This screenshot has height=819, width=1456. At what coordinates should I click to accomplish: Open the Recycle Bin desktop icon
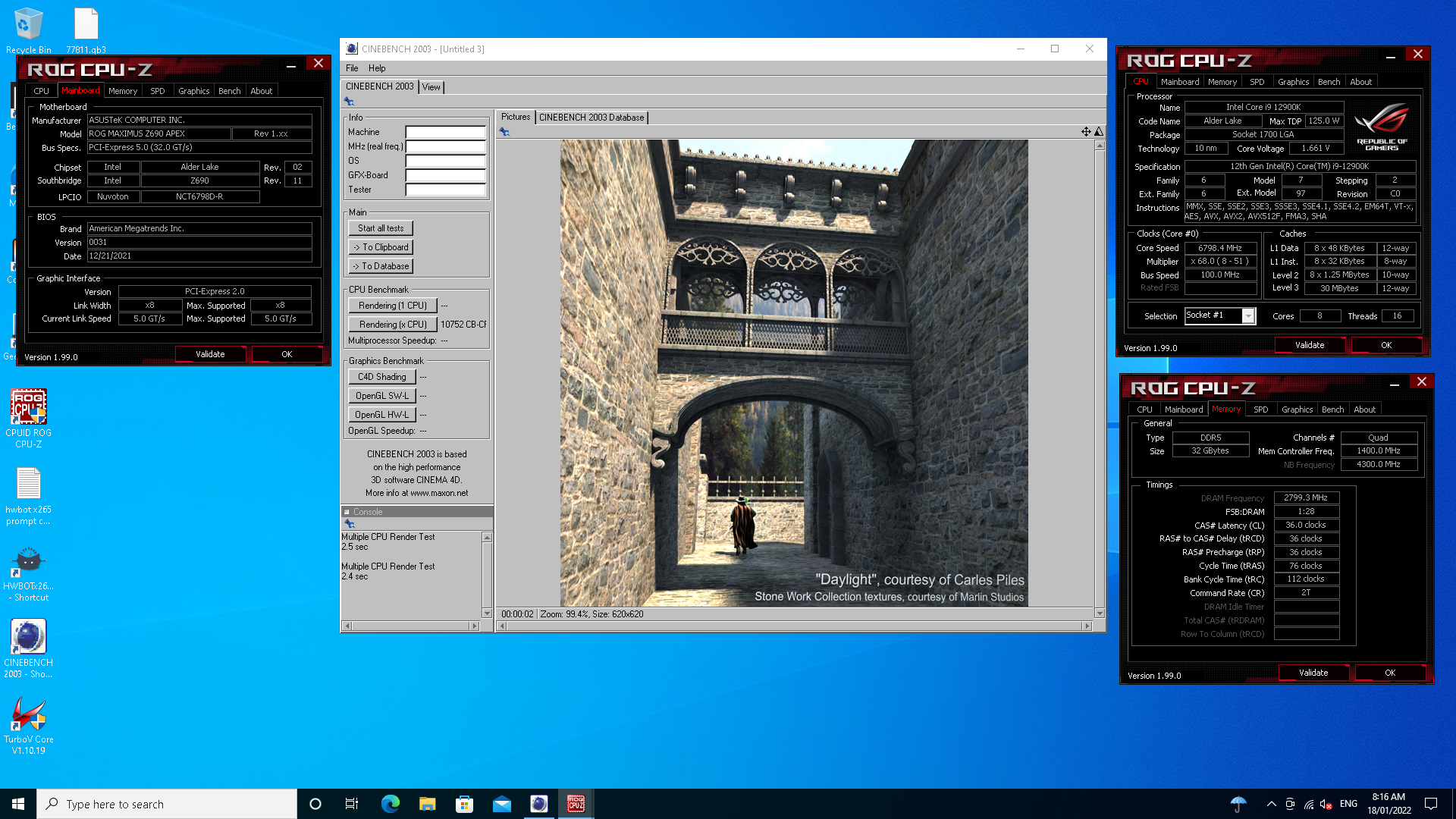[29, 31]
